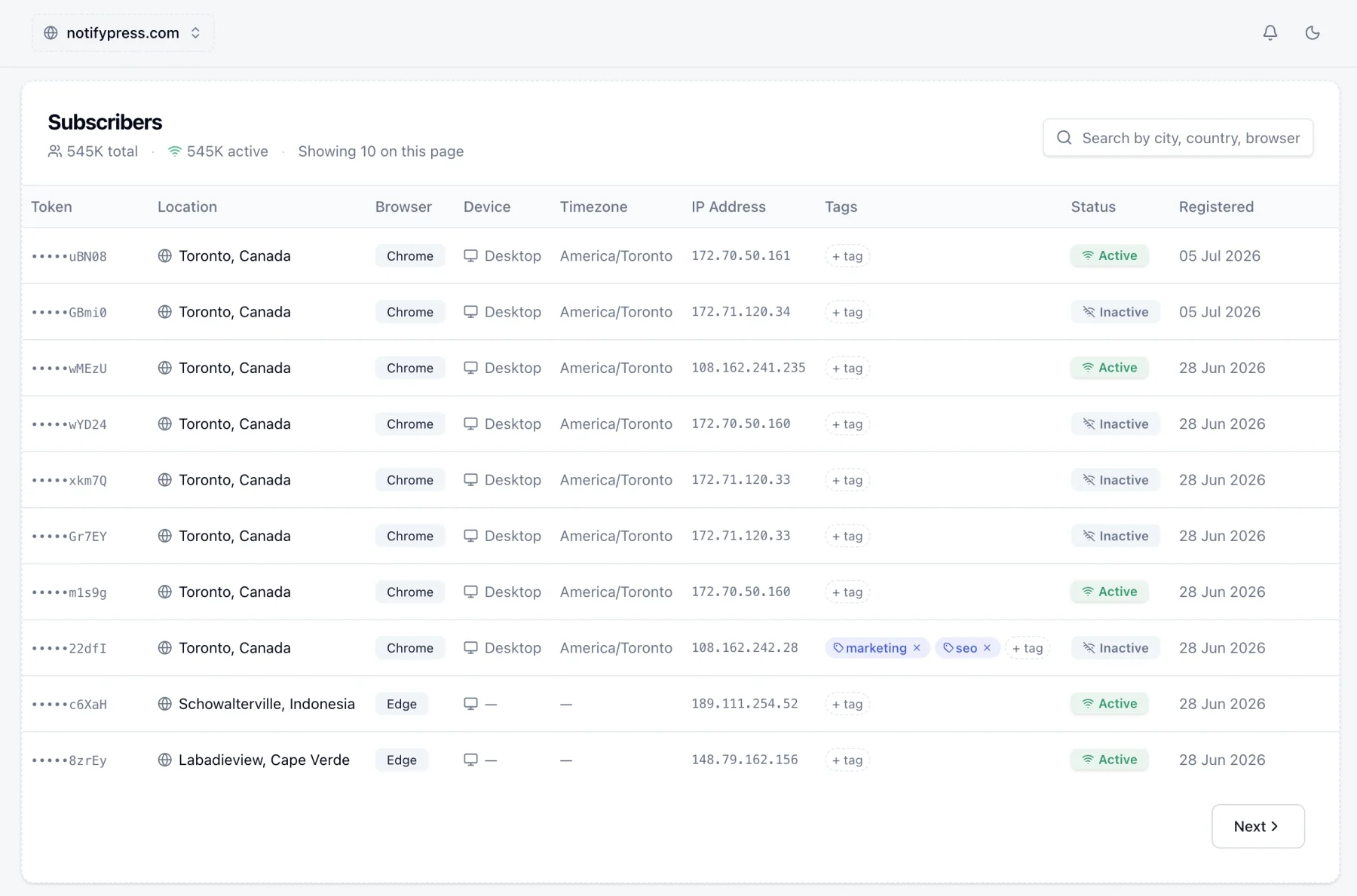Click the Status column header

(x=1093, y=206)
